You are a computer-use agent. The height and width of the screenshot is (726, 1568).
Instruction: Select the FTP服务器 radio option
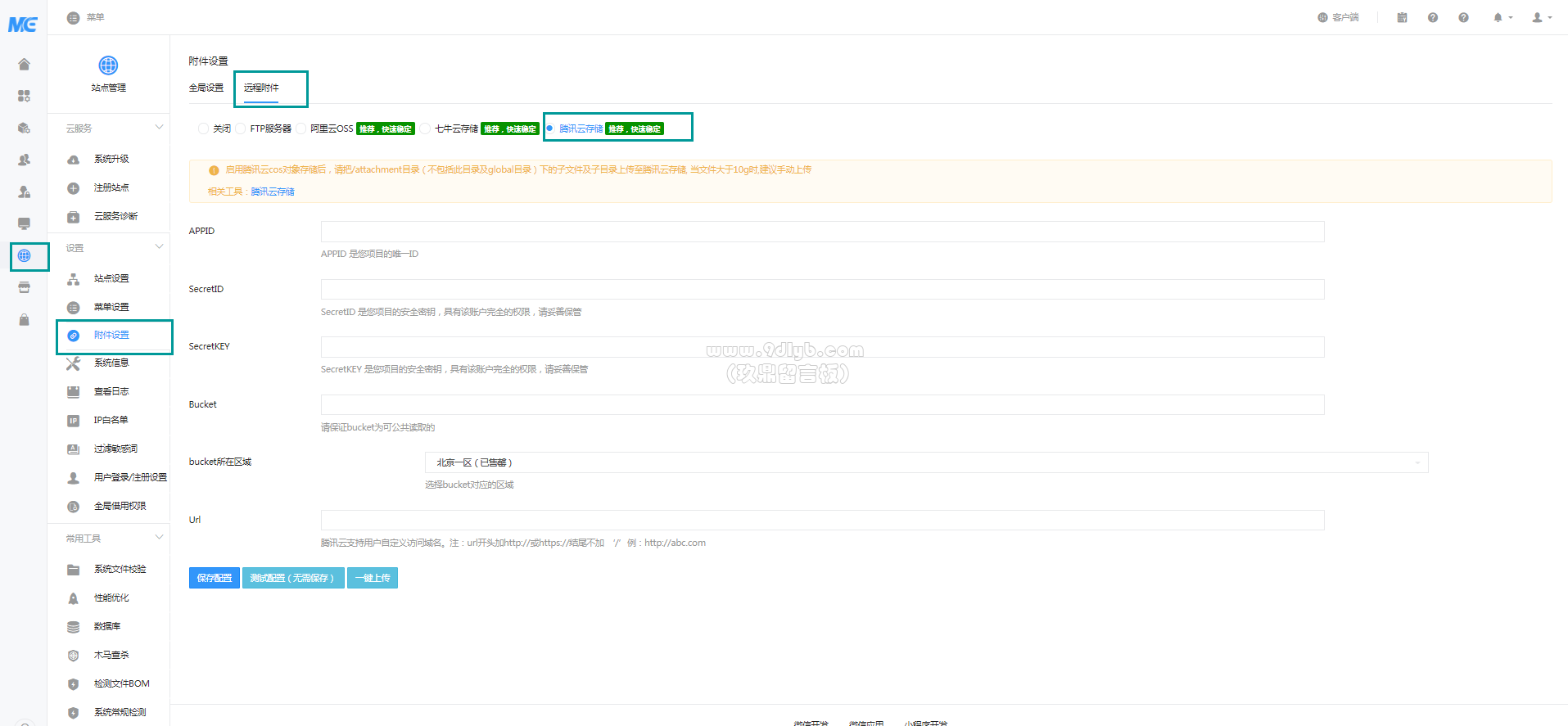click(241, 129)
